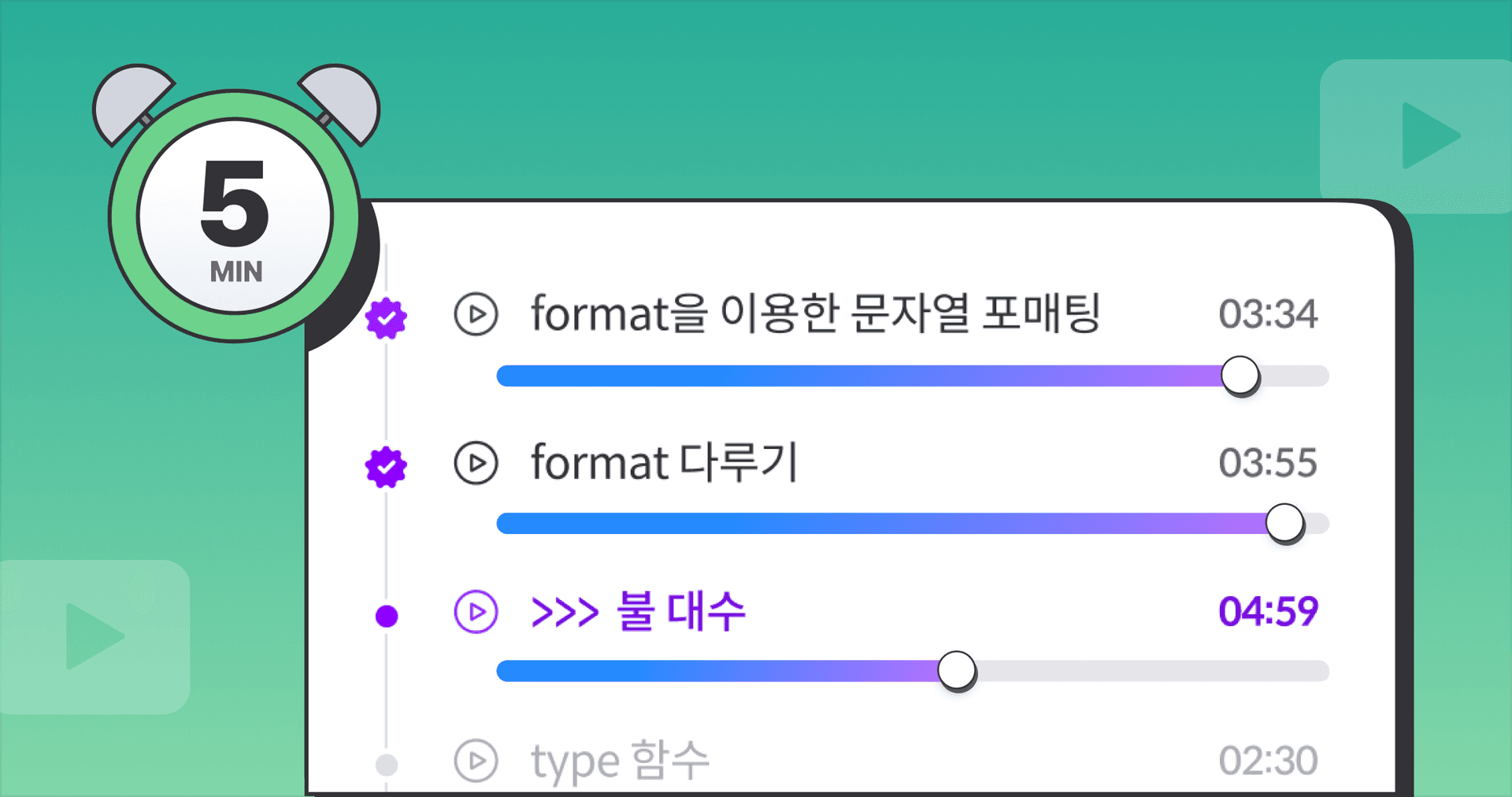The height and width of the screenshot is (797, 1512).
Task: Click unfilled progress track of "불 대수"
Action: point(1150,671)
